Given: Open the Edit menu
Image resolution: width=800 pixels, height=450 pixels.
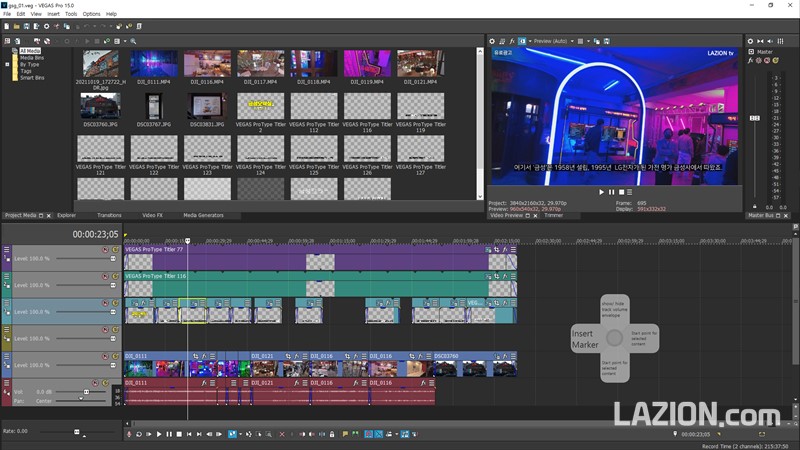Looking at the screenshot, I should pos(20,14).
